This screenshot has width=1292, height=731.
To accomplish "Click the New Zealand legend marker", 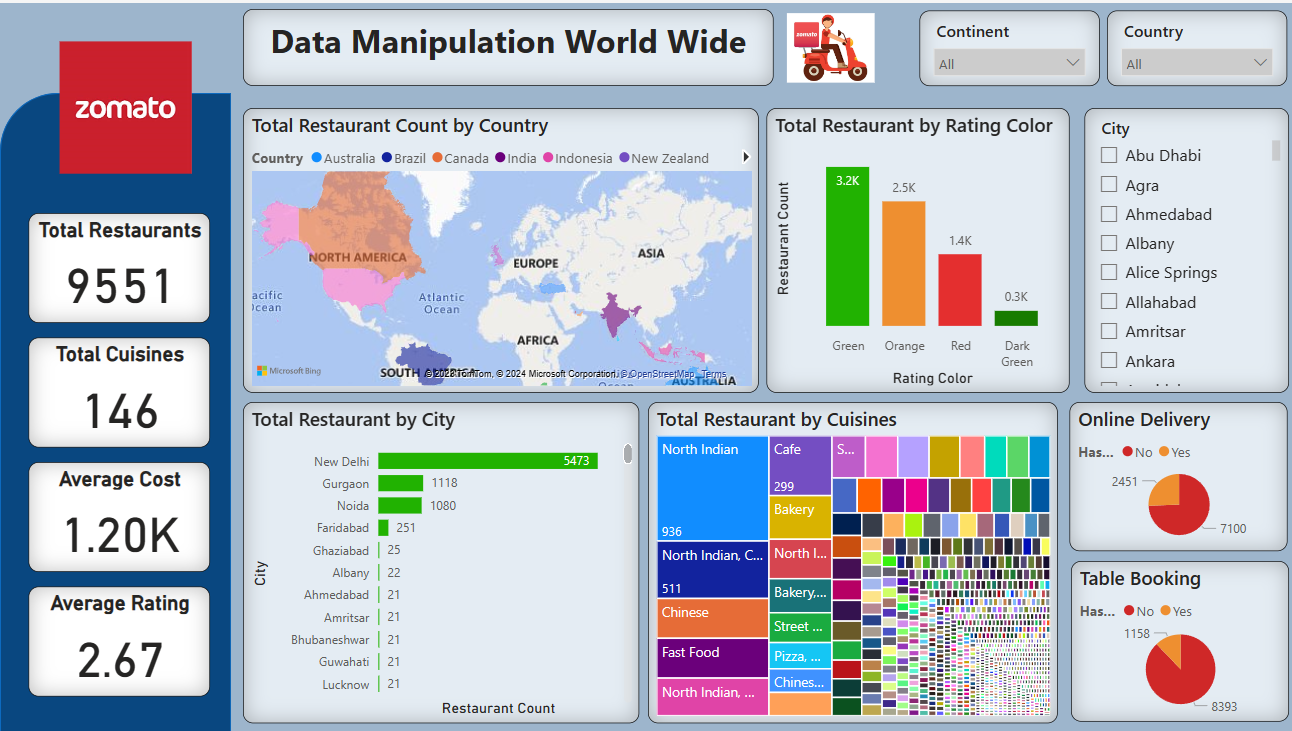I will (625, 158).
